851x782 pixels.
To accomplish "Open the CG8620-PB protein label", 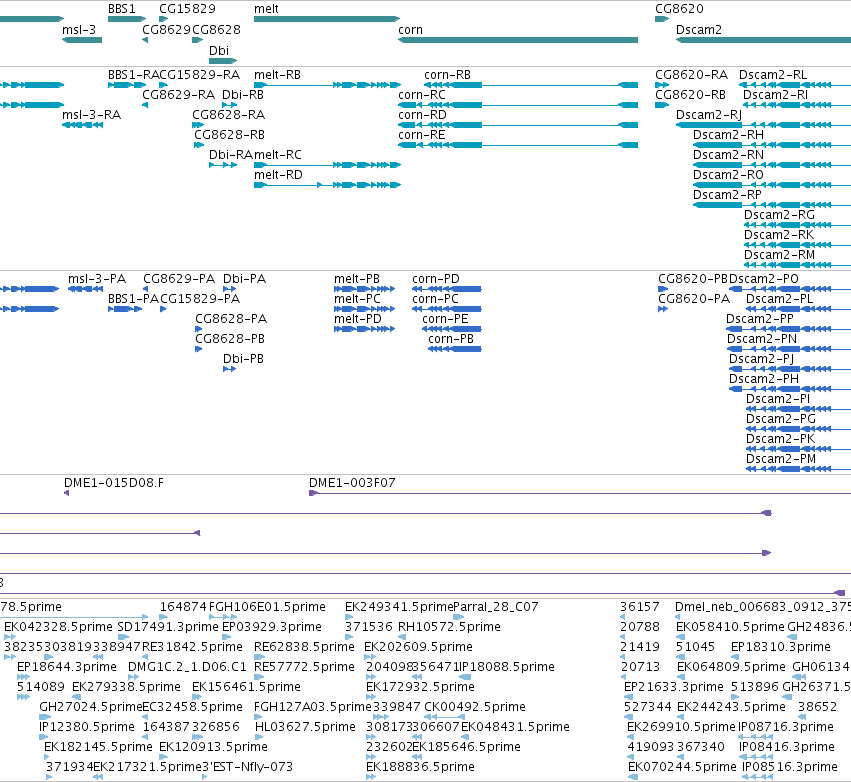I will pos(693,279).
